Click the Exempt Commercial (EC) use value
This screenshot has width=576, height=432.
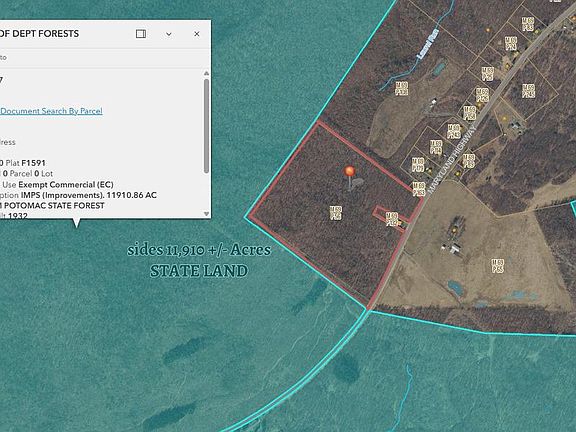pos(66,184)
